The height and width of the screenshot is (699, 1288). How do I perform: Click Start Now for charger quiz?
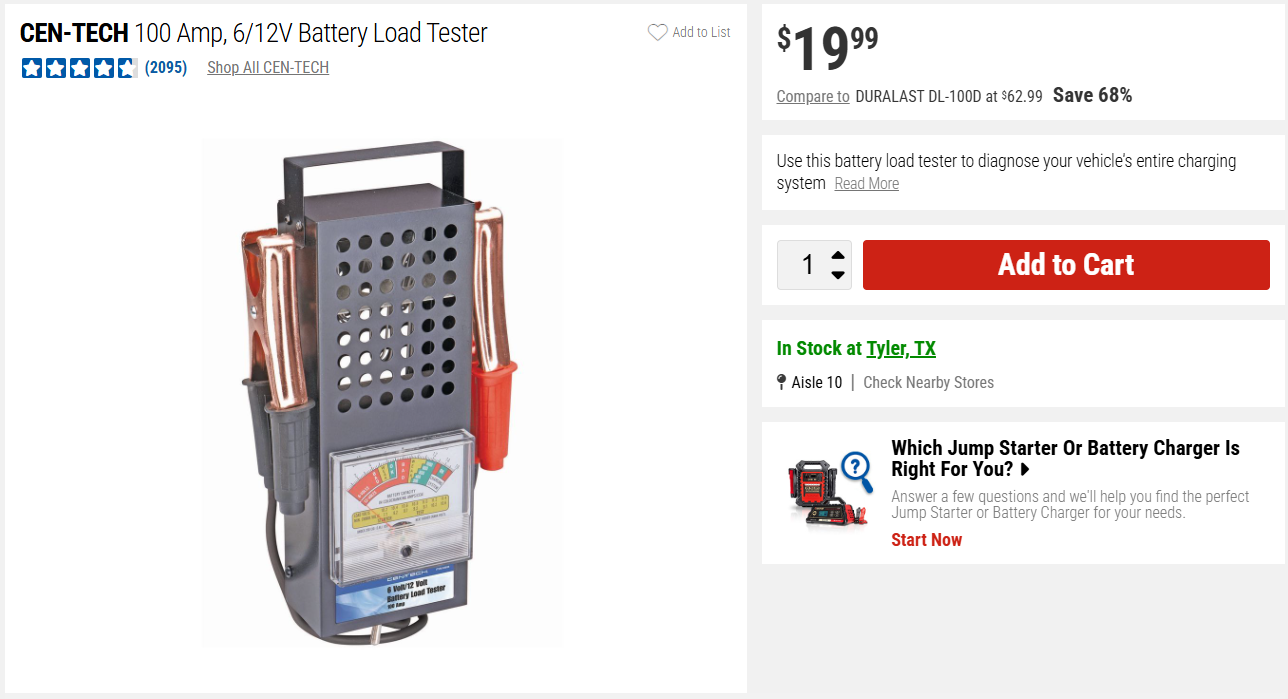tap(926, 540)
